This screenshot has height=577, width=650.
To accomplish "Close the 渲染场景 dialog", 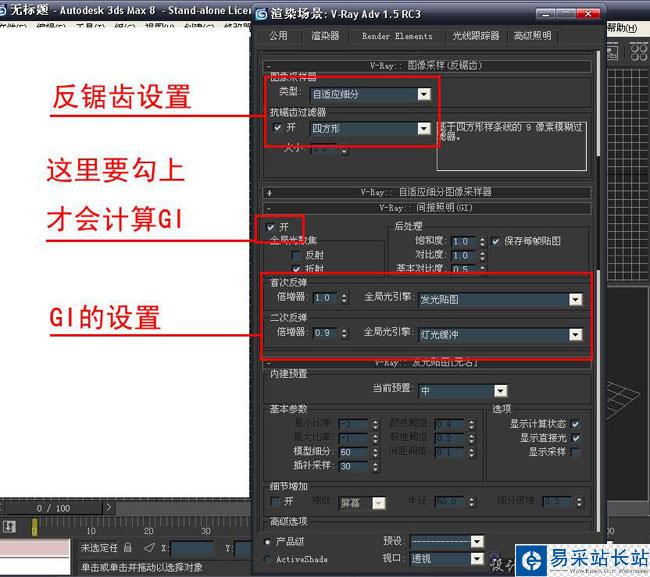I will coord(588,15).
